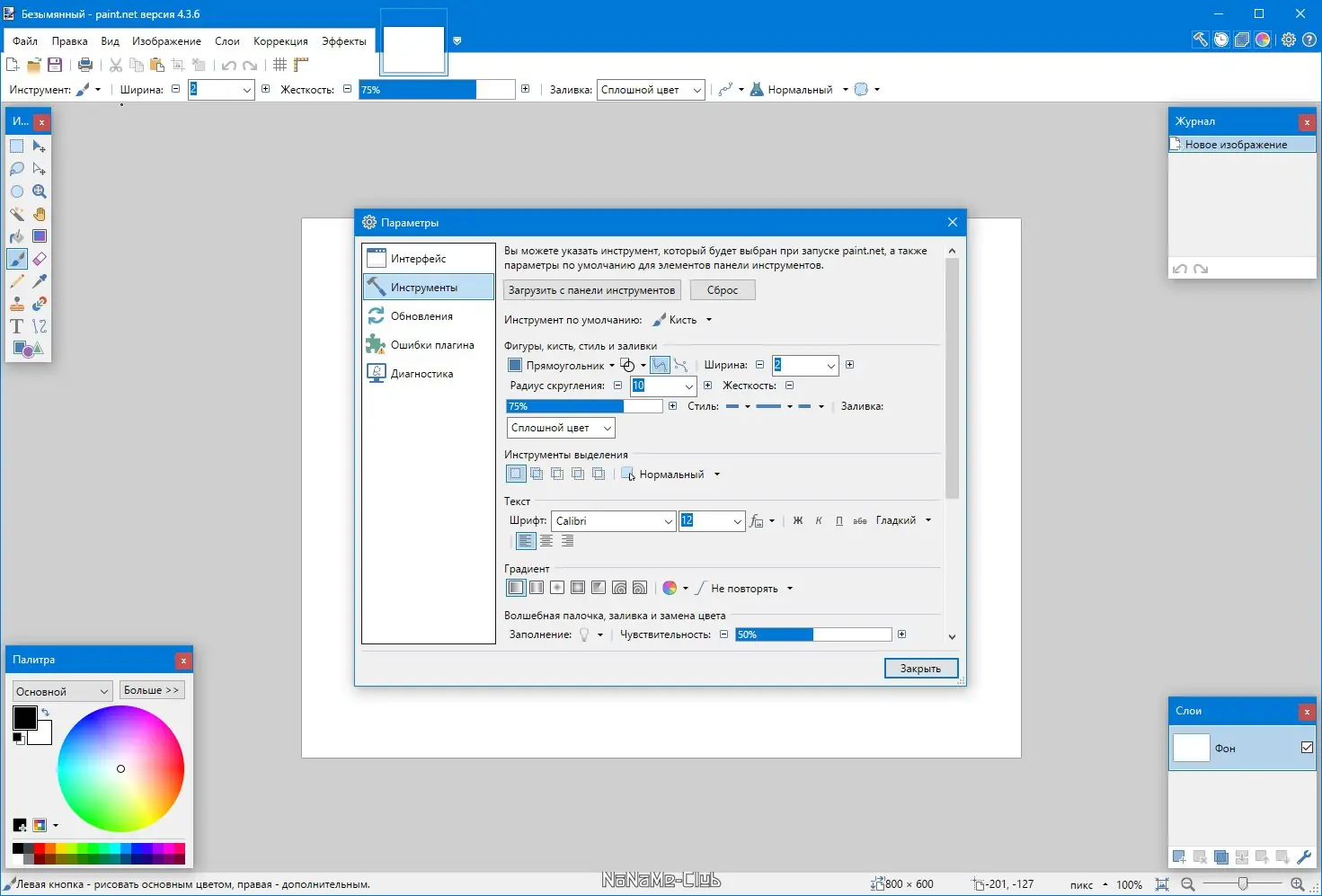Image resolution: width=1322 pixels, height=896 pixels.
Task: Pick the Paint Bucket fill tool
Action: [x=17, y=236]
